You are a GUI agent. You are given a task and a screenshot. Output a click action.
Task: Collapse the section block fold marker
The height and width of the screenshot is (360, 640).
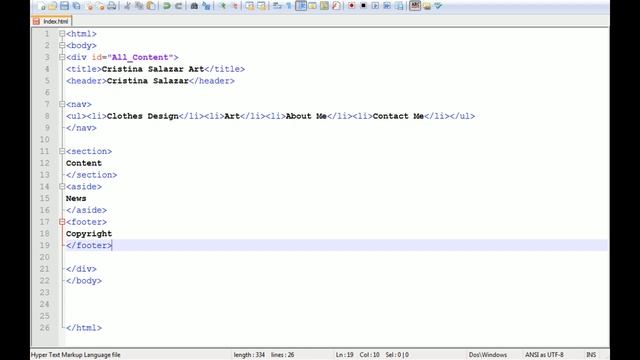pyautogui.click(x=62, y=151)
